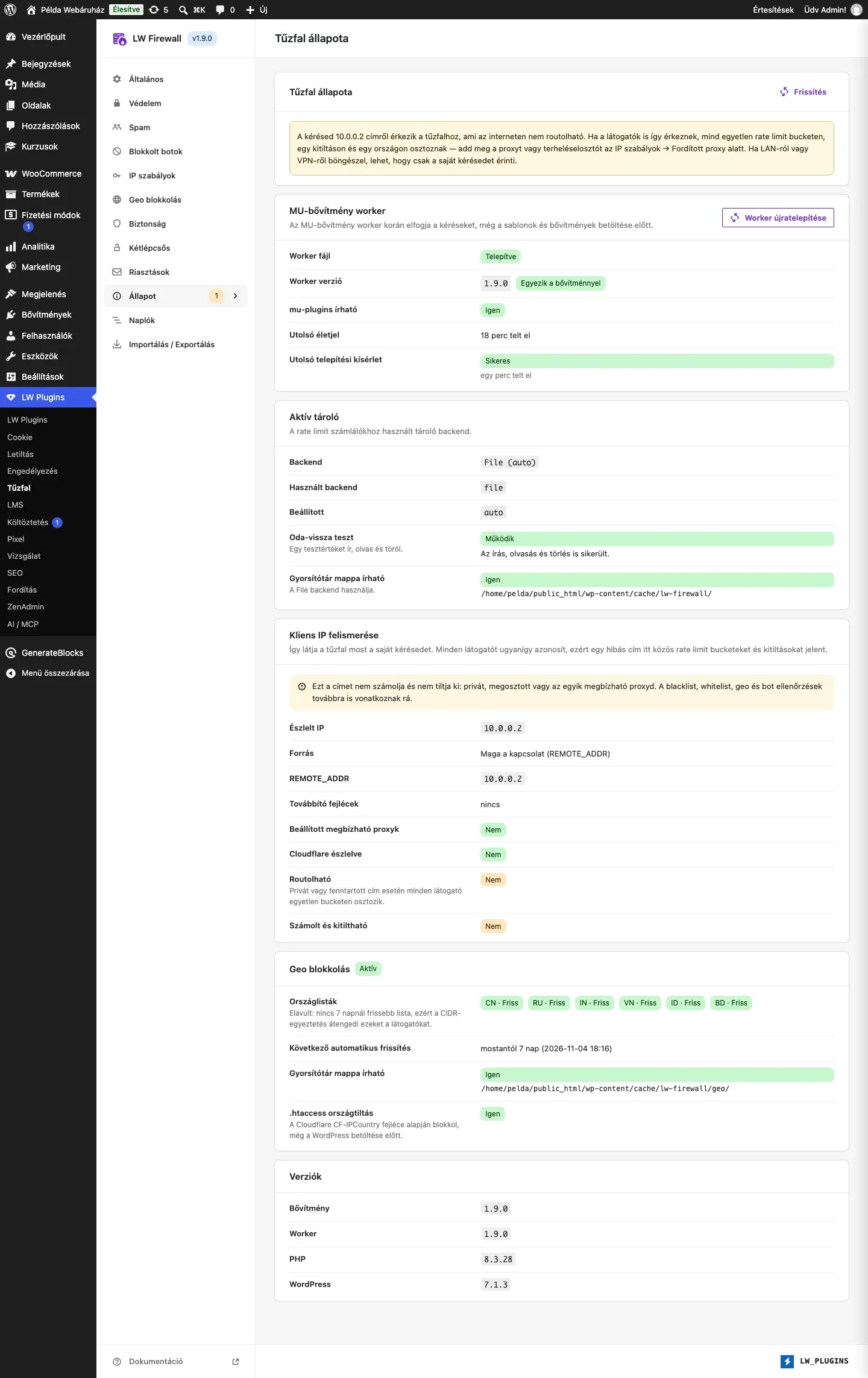Click the Geo blokkolás globe icon
This screenshot has width=868, height=1378.
117,200
